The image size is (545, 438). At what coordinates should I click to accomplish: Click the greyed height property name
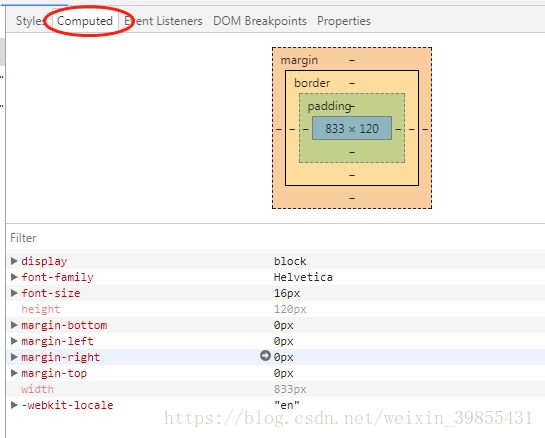(41, 309)
